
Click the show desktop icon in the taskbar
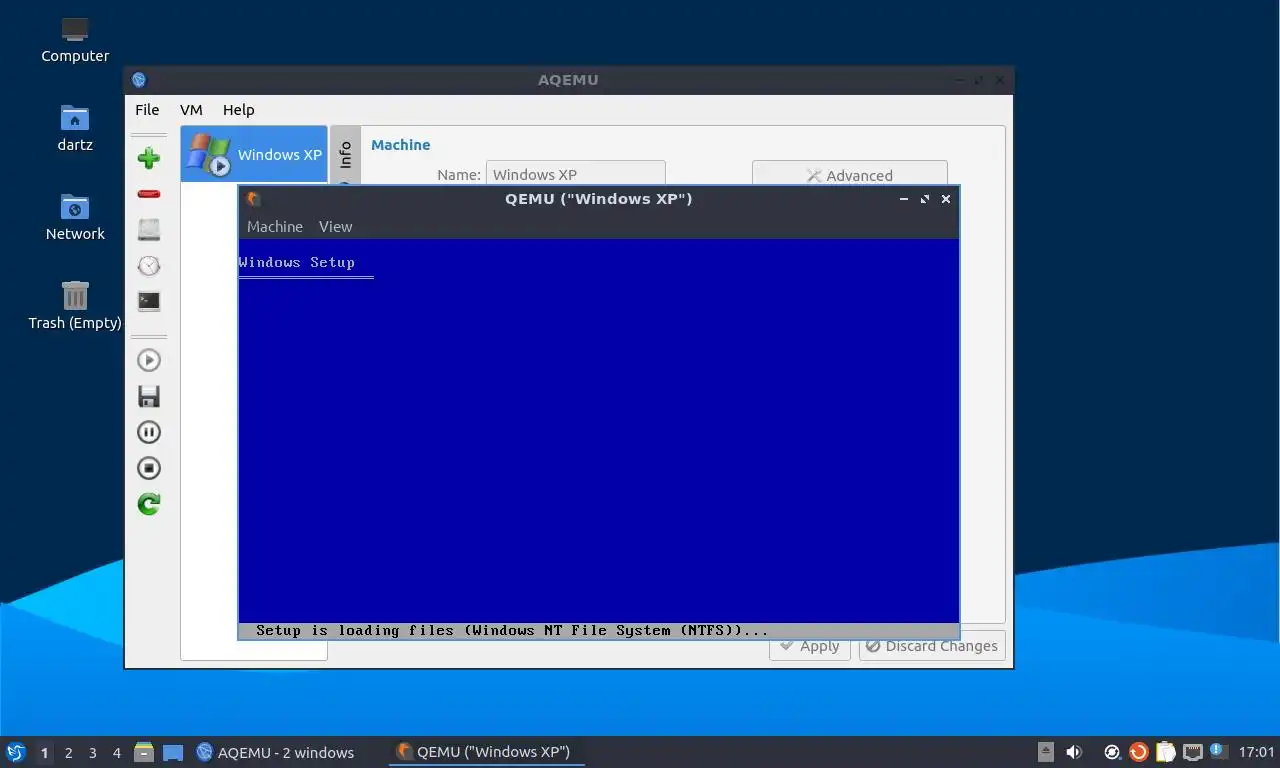click(173, 752)
